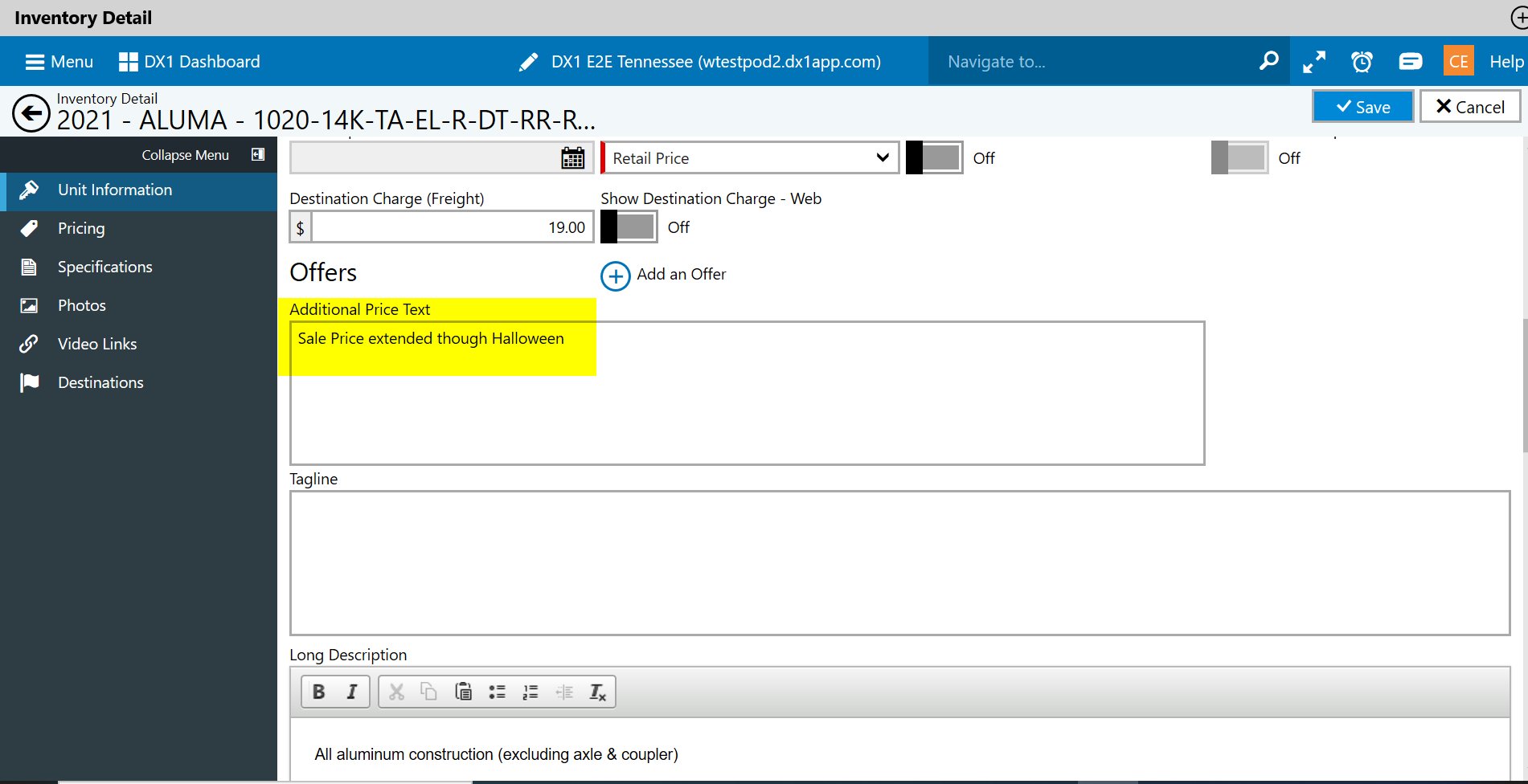Viewport: 1528px width, 784px height.
Task: Open the alarm clock reminders icon
Action: click(x=1362, y=62)
